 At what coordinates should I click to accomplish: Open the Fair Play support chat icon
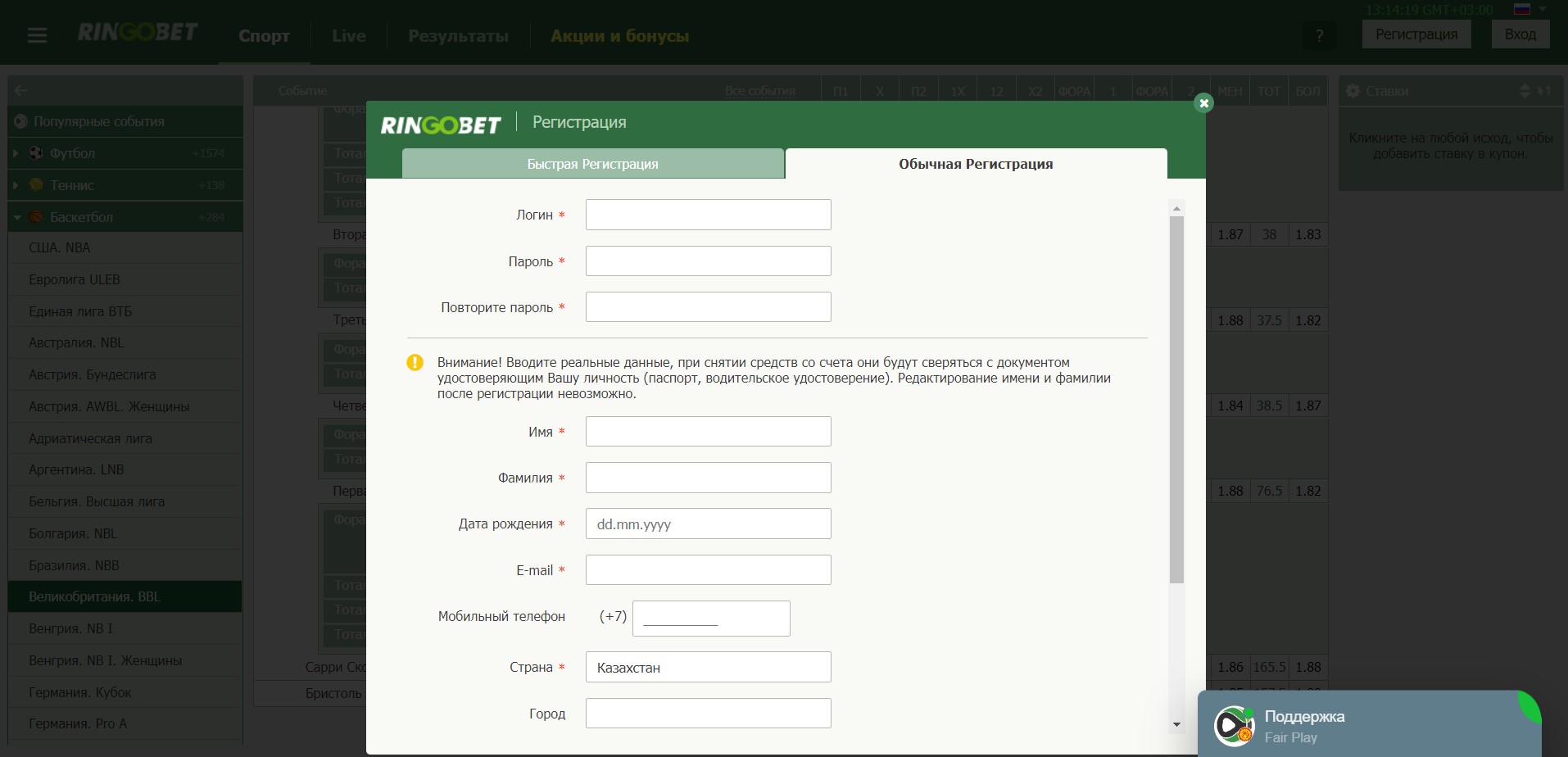click(1234, 726)
